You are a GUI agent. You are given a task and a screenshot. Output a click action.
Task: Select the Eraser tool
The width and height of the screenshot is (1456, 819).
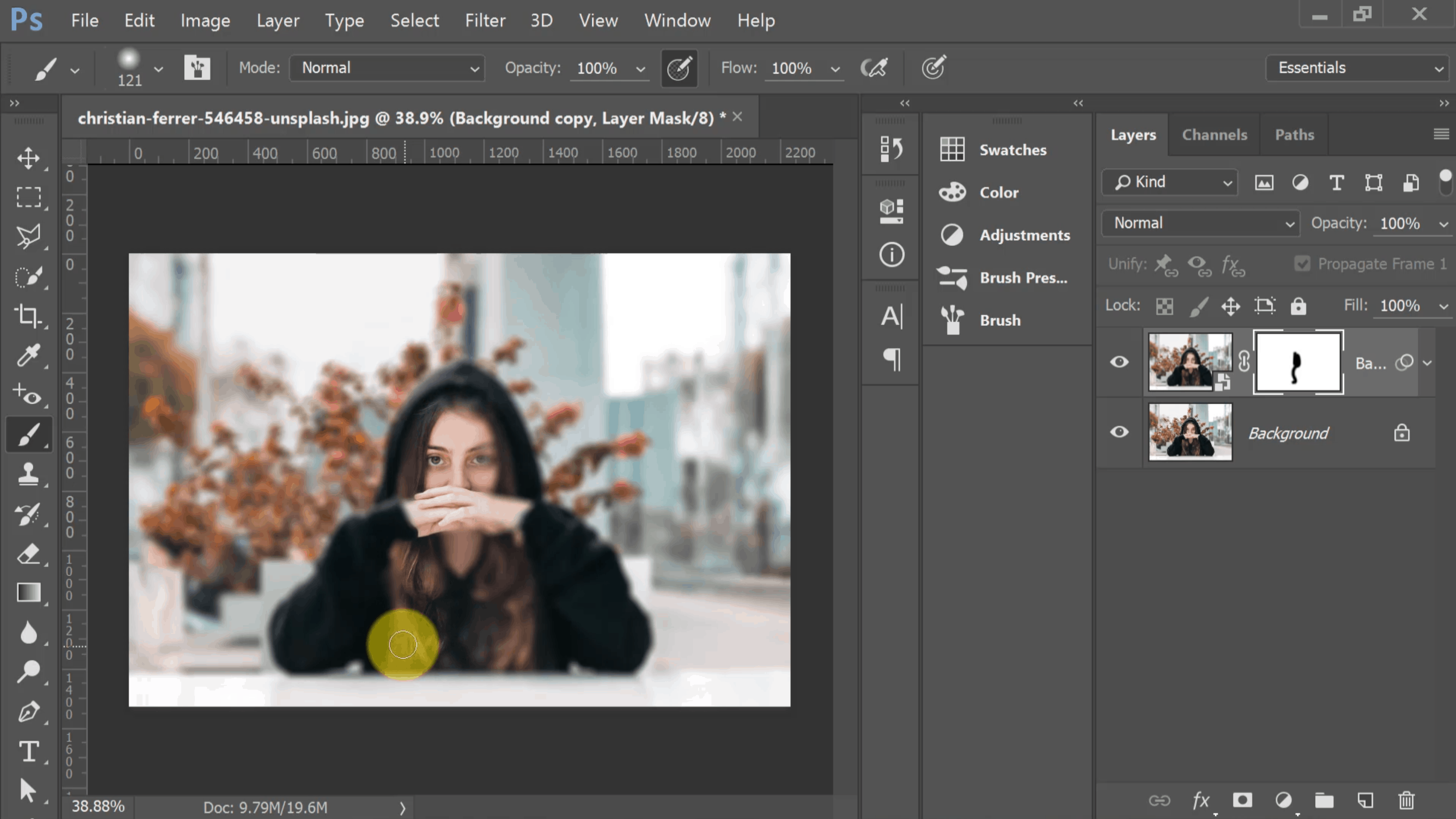point(28,553)
